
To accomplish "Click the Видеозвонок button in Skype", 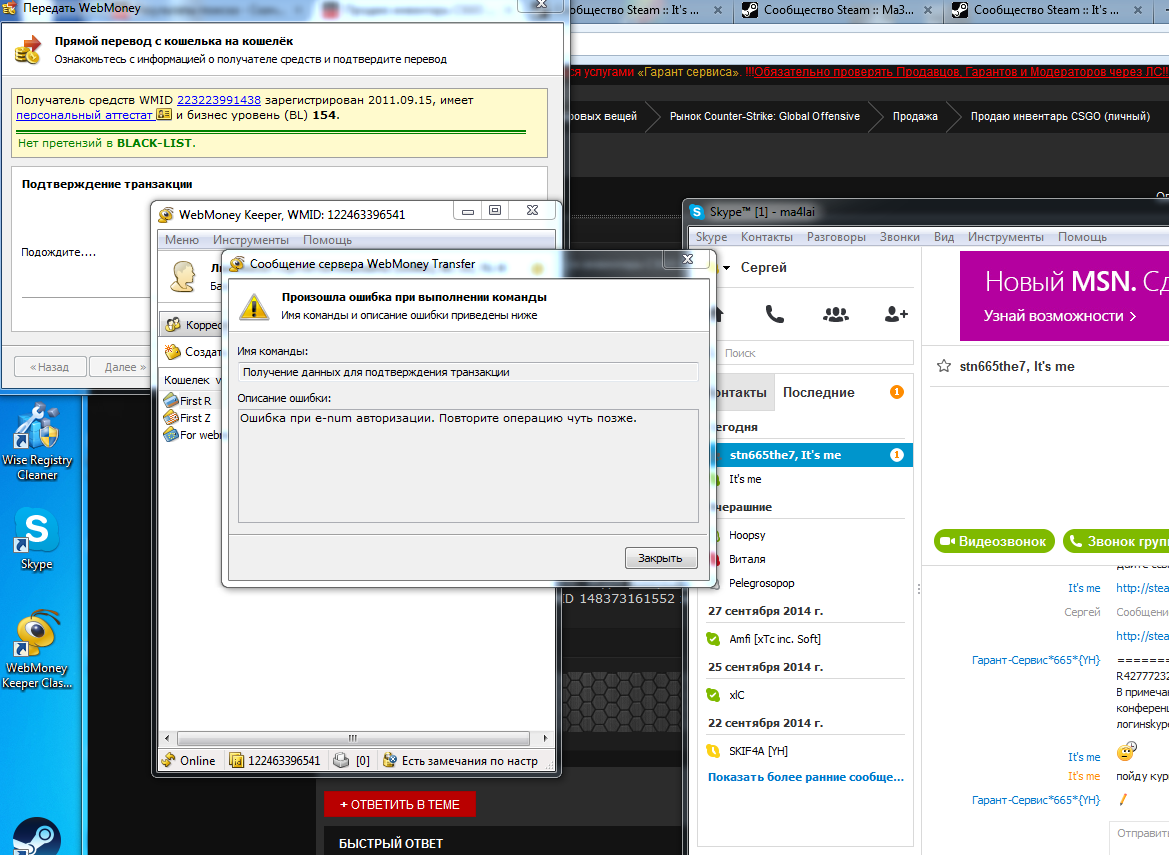I will [994, 541].
